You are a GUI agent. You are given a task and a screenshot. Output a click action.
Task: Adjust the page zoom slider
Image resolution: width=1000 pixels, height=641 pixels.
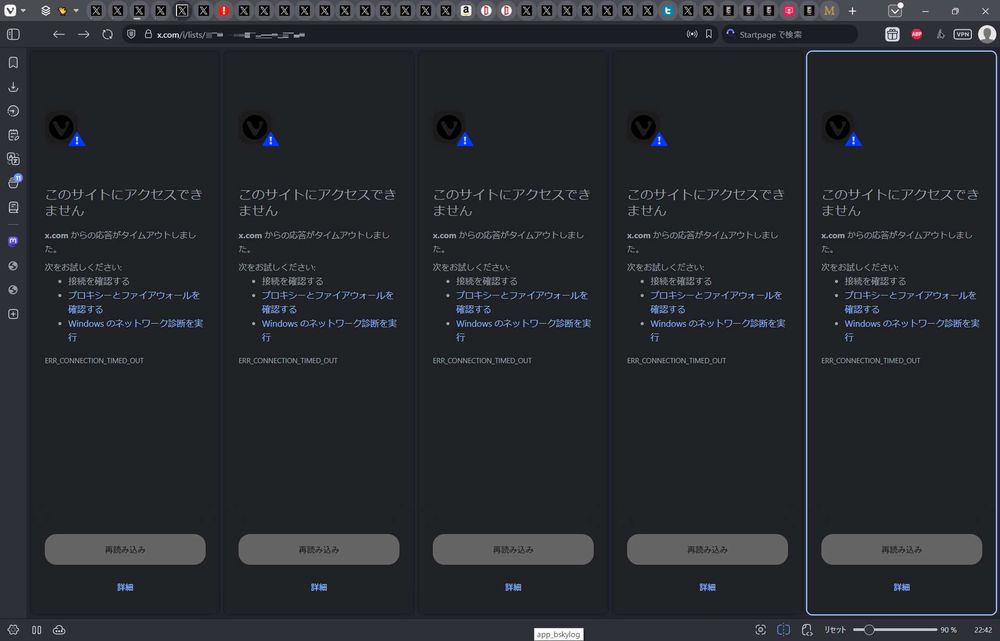click(895, 630)
